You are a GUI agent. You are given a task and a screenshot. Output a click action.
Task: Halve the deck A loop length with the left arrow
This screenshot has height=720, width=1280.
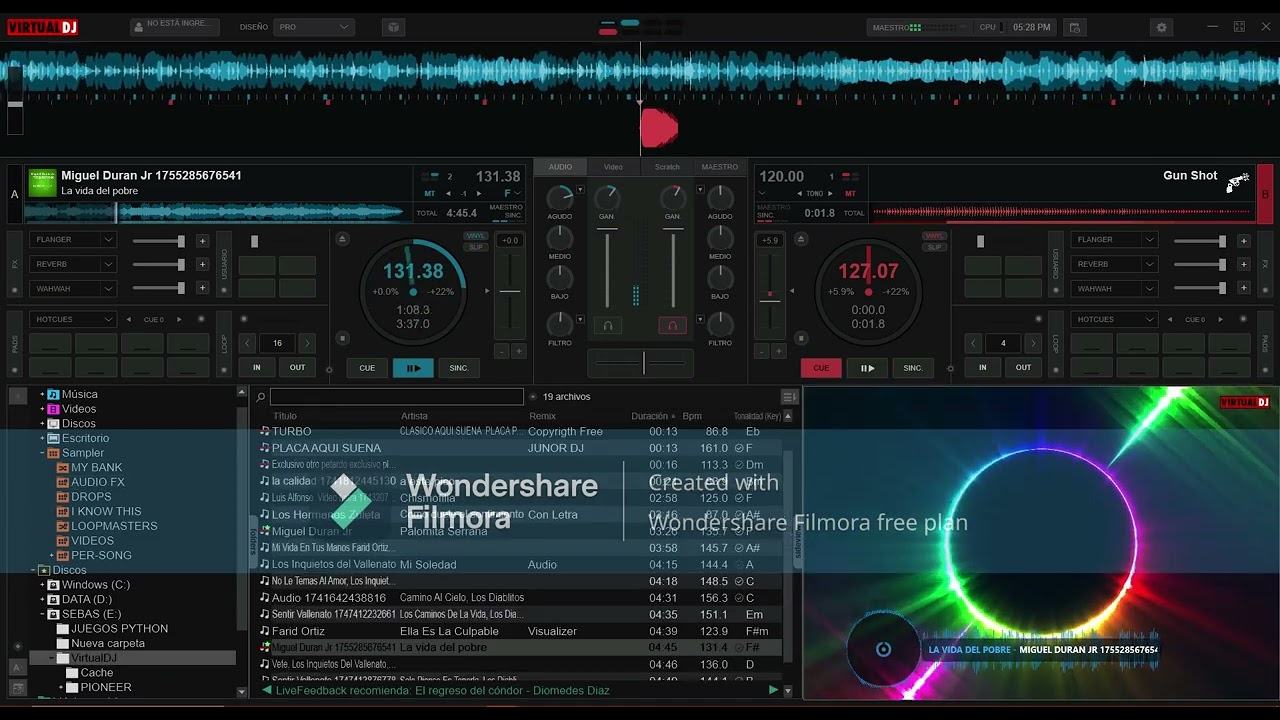coord(248,343)
